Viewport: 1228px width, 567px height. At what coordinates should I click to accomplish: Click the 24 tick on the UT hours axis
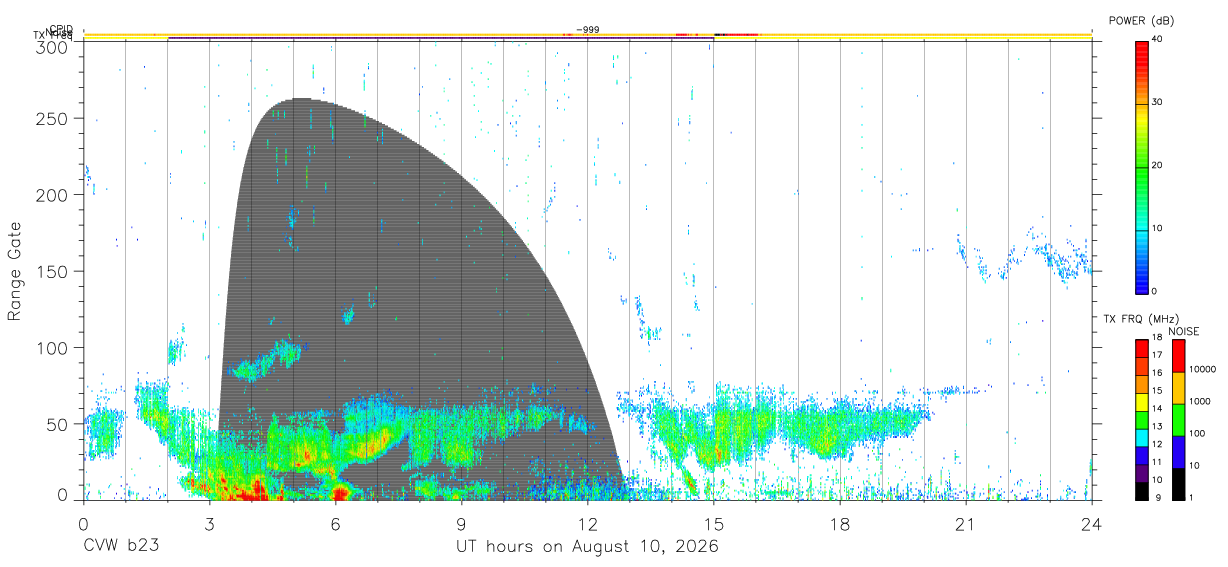click(x=1092, y=524)
